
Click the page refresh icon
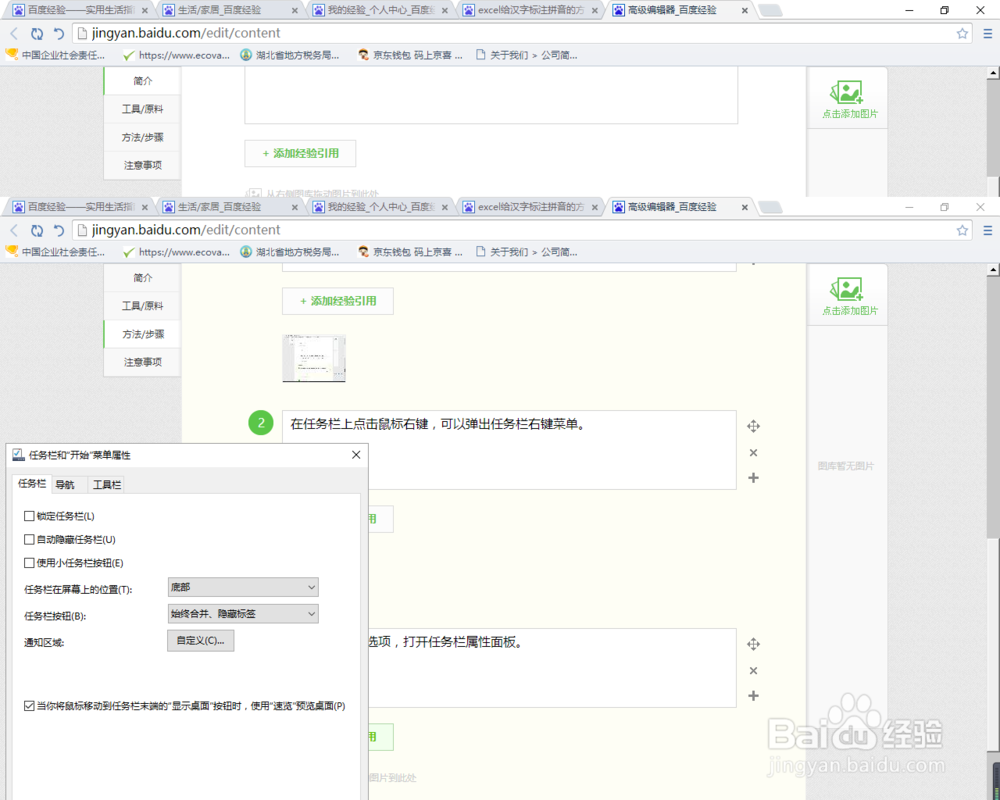(x=37, y=229)
